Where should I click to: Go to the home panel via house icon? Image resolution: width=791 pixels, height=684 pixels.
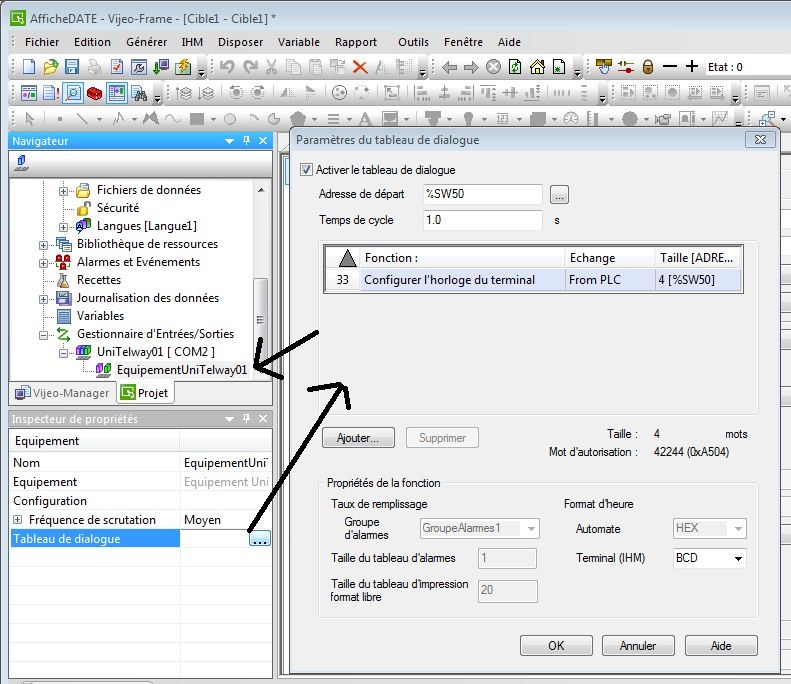(537, 67)
